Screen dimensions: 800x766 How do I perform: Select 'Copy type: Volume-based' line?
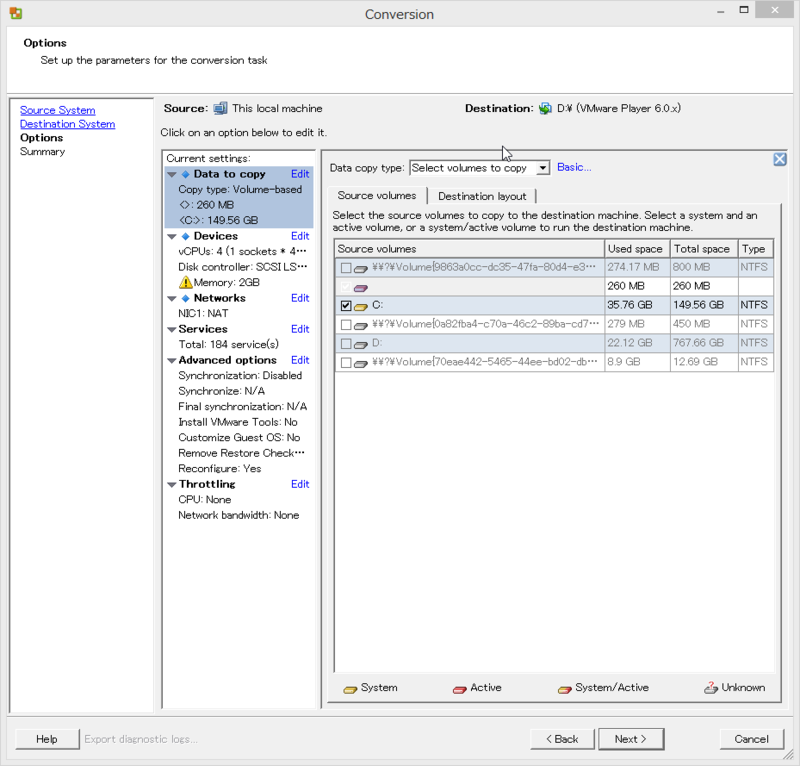click(x=240, y=189)
